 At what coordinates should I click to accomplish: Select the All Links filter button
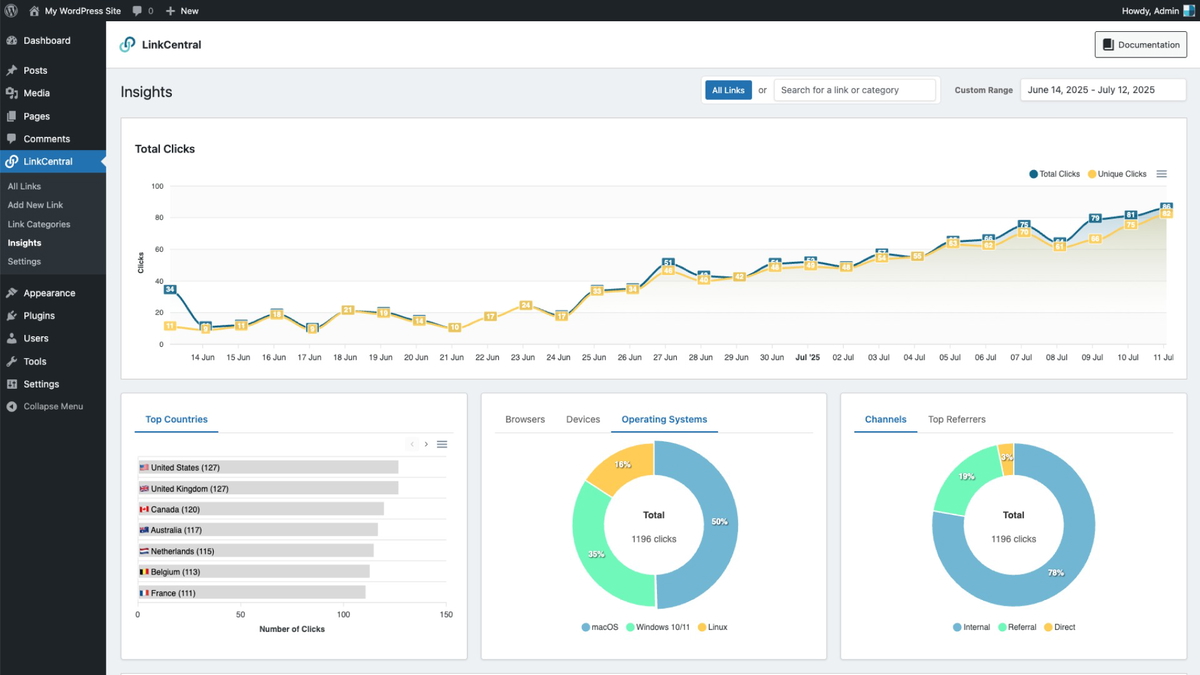[728, 89]
